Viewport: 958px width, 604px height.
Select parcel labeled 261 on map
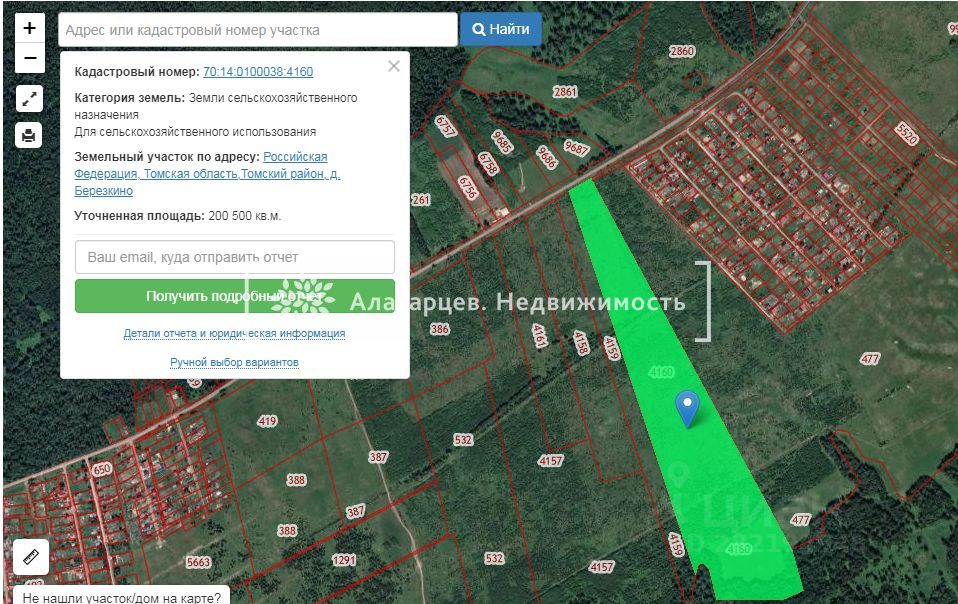pos(421,200)
